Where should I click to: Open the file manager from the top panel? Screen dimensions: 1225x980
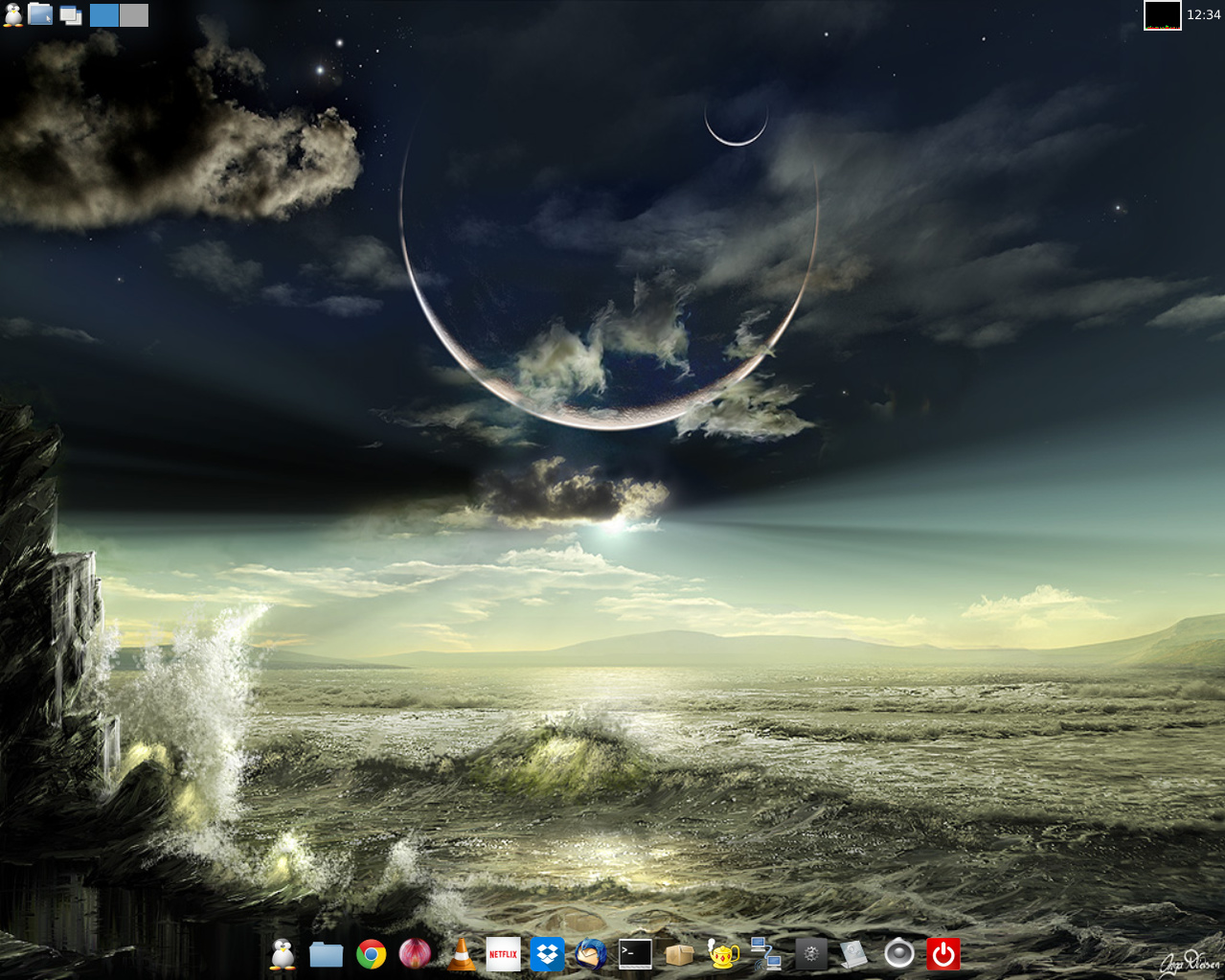pos(40,14)
